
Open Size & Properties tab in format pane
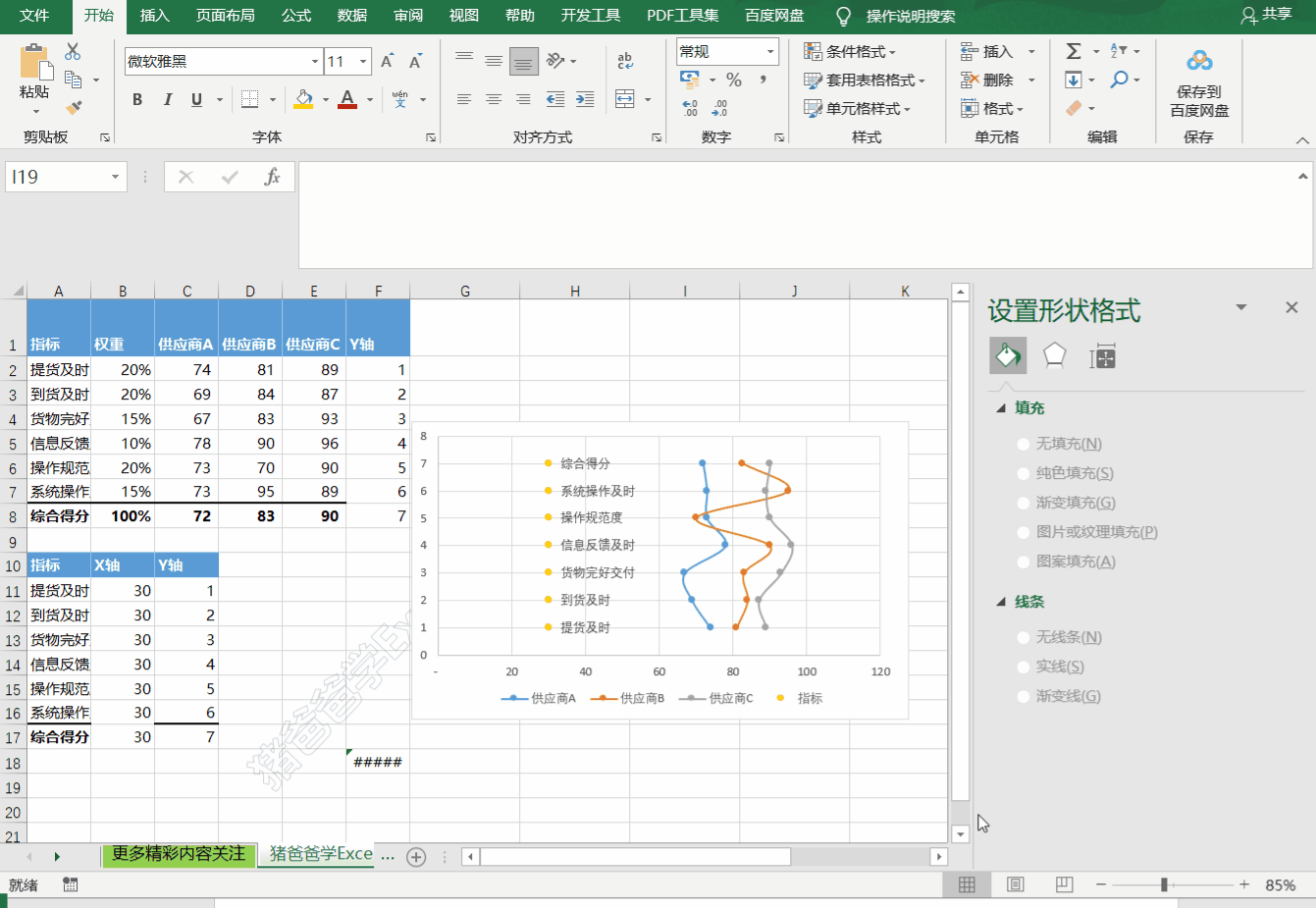click(1102, 356)
